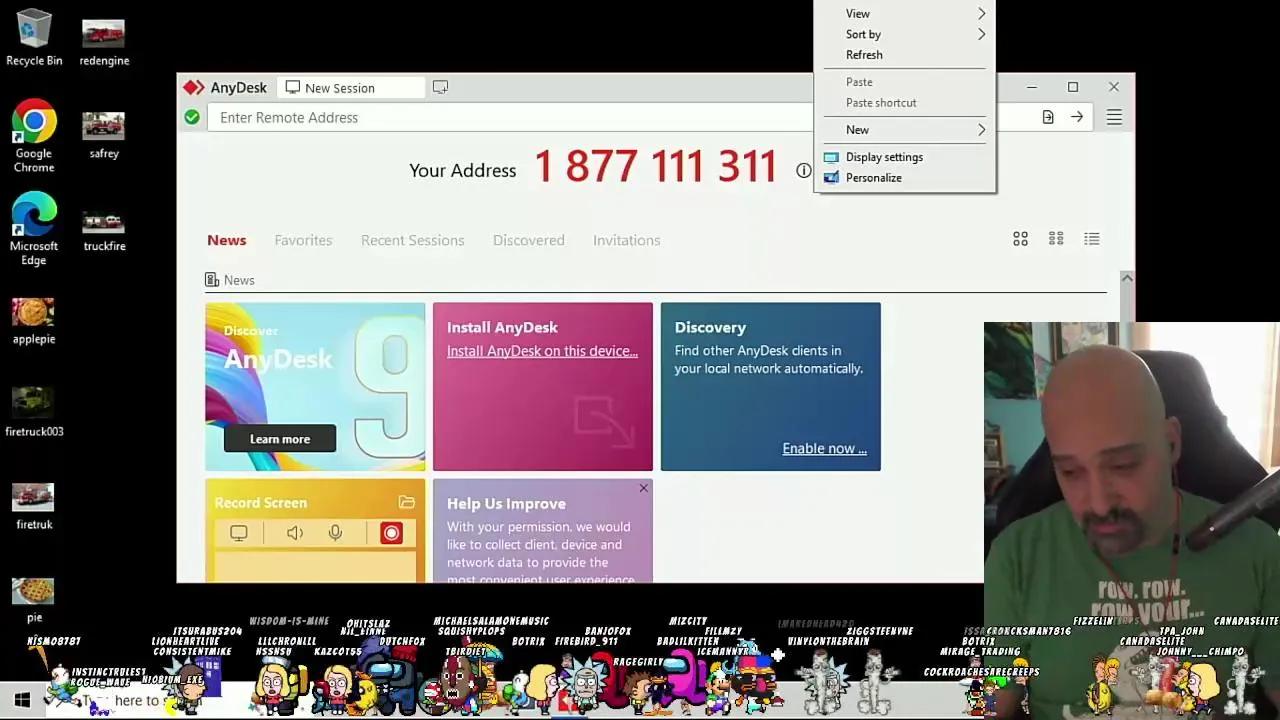Image resolution: width=1280 pixels, height=720 pixels.
Task: Open the Windows Start button
Action: tap(22, 700)
